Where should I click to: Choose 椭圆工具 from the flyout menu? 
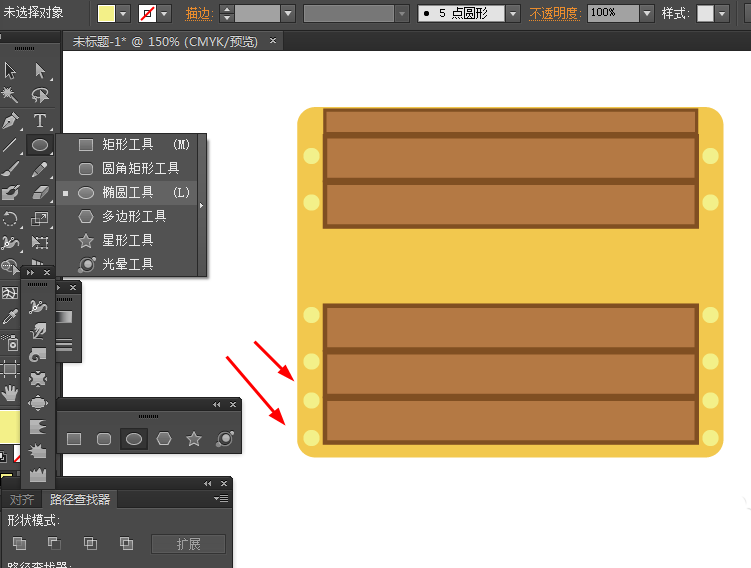(127, 193)
